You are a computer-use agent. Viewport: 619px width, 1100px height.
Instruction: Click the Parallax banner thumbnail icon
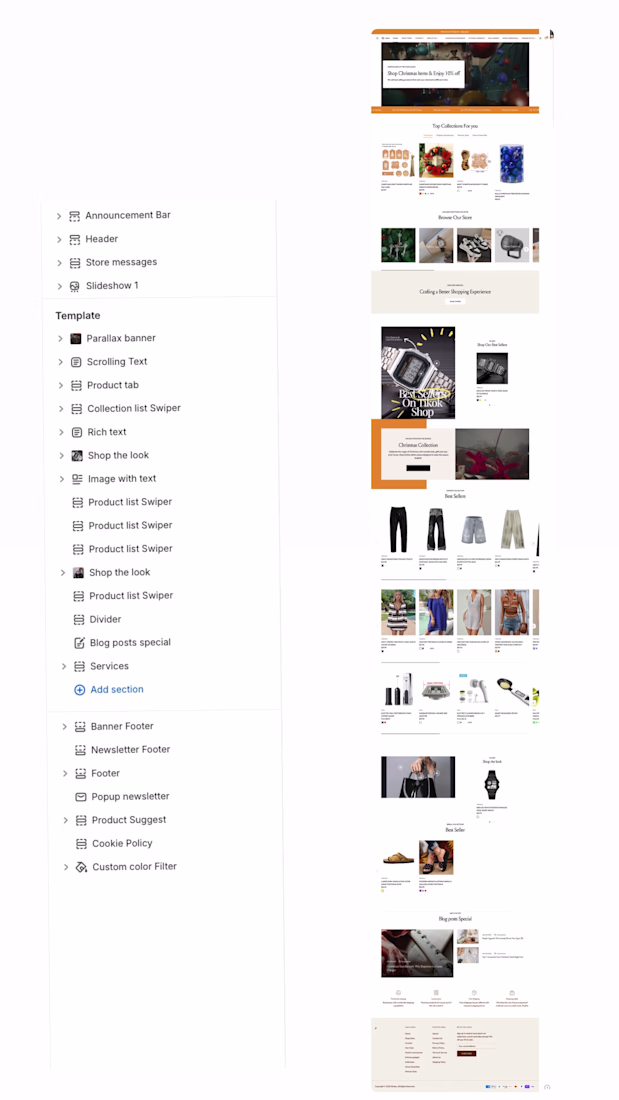[76, 338]
